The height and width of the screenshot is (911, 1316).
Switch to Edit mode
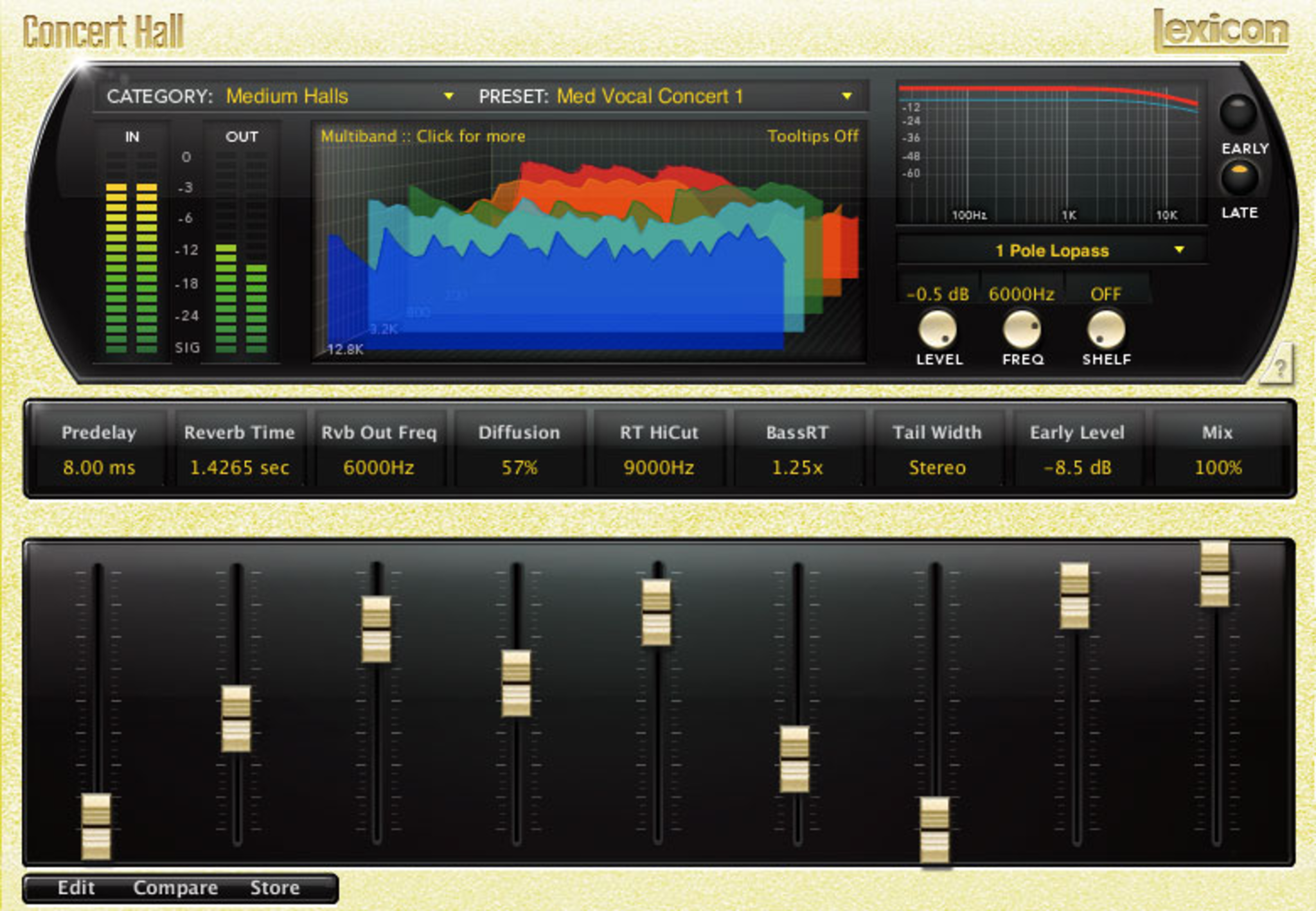pyautogui.click(x=77, y=887)
